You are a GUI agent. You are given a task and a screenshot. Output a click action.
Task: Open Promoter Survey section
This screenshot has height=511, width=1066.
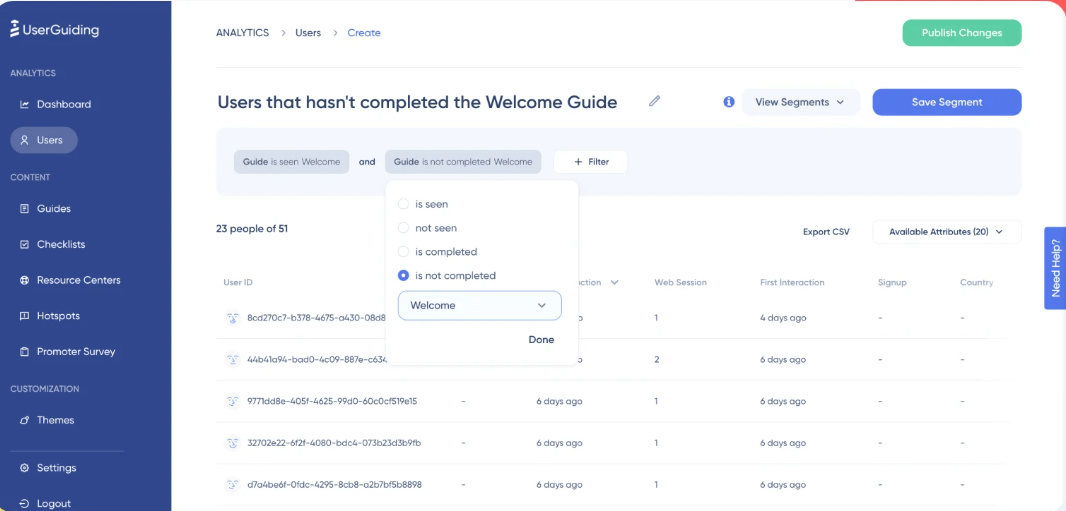75,352
